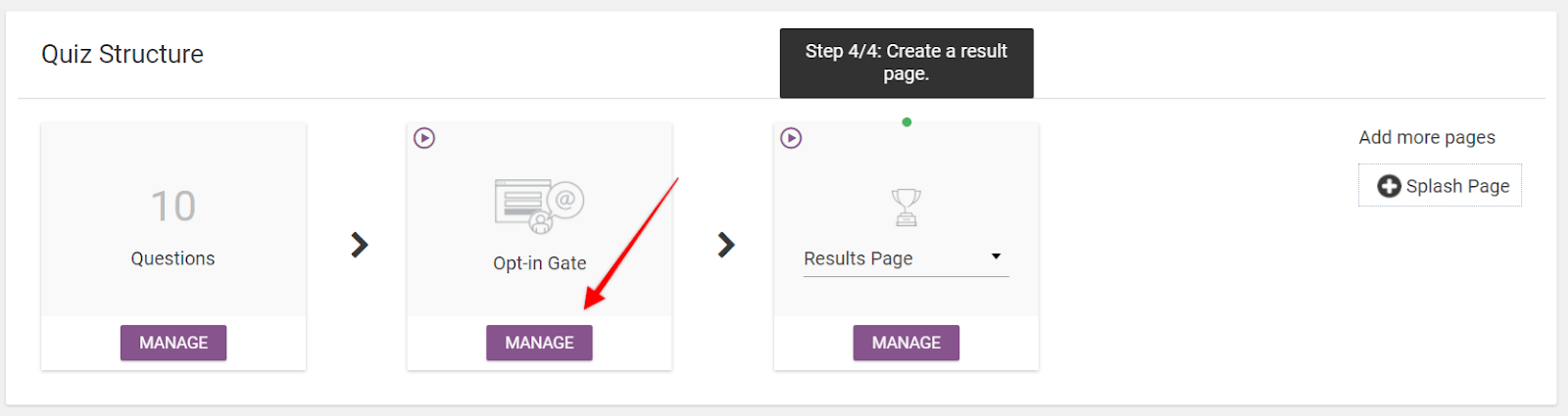Click the trophy icon on the results card

pyautogui.click(x=906, y=207)
